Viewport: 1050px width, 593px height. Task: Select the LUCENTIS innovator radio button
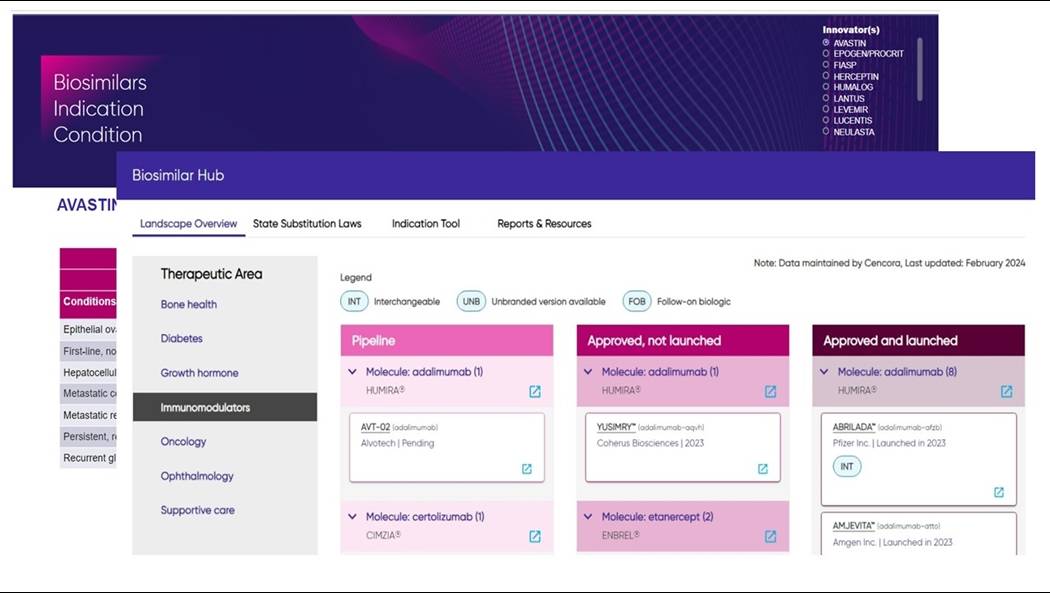tap(826, 120)
